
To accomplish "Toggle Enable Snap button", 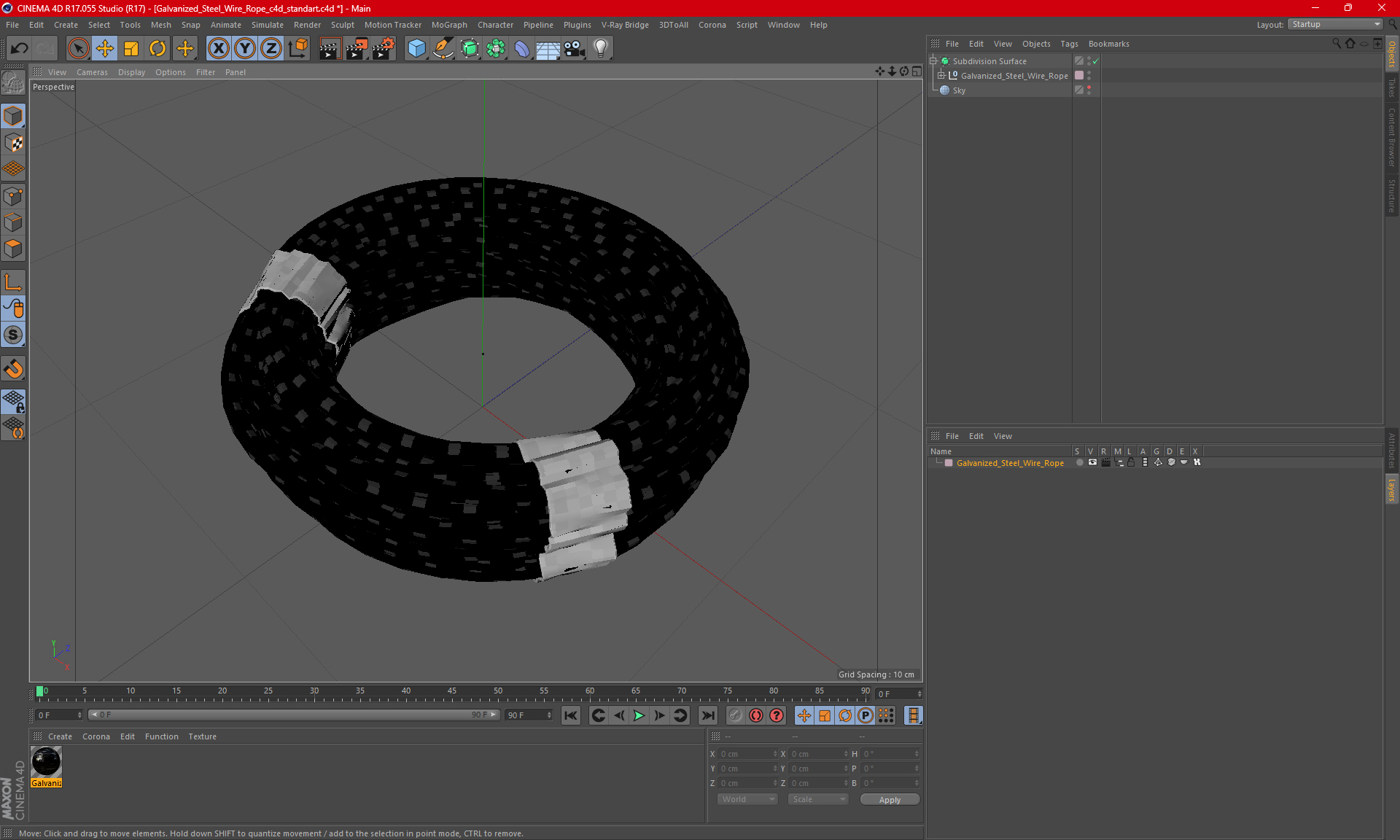I will [13, 335].
